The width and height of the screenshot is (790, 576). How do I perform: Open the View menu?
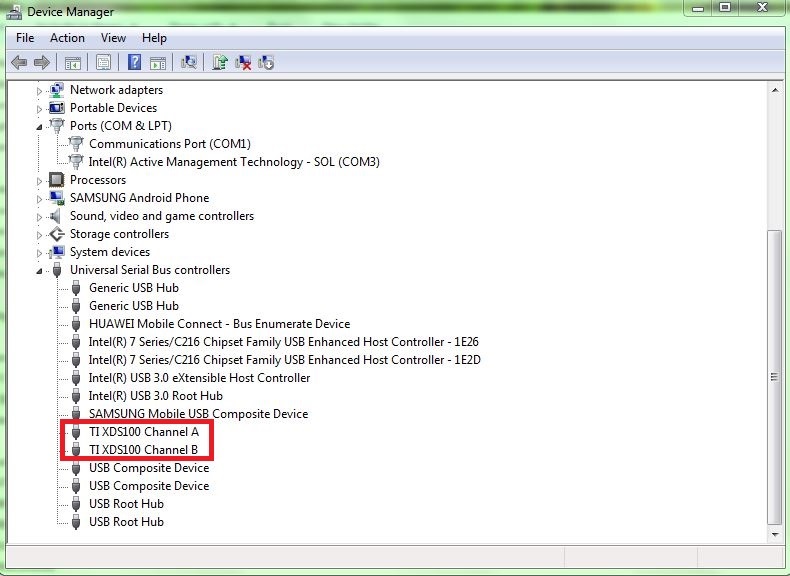coord(113,38)
